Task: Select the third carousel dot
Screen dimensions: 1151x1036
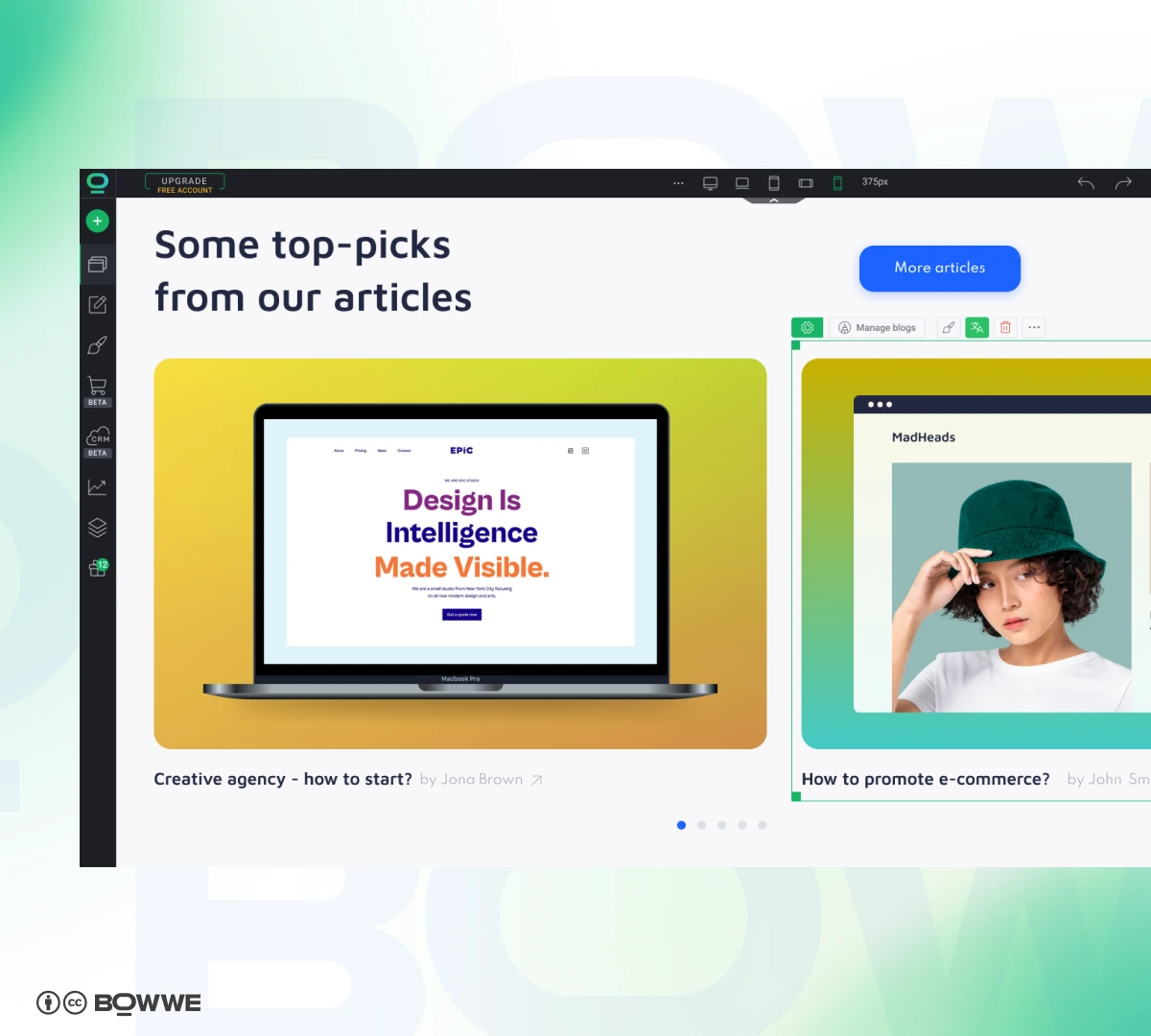Action: [x=721, y=825]
